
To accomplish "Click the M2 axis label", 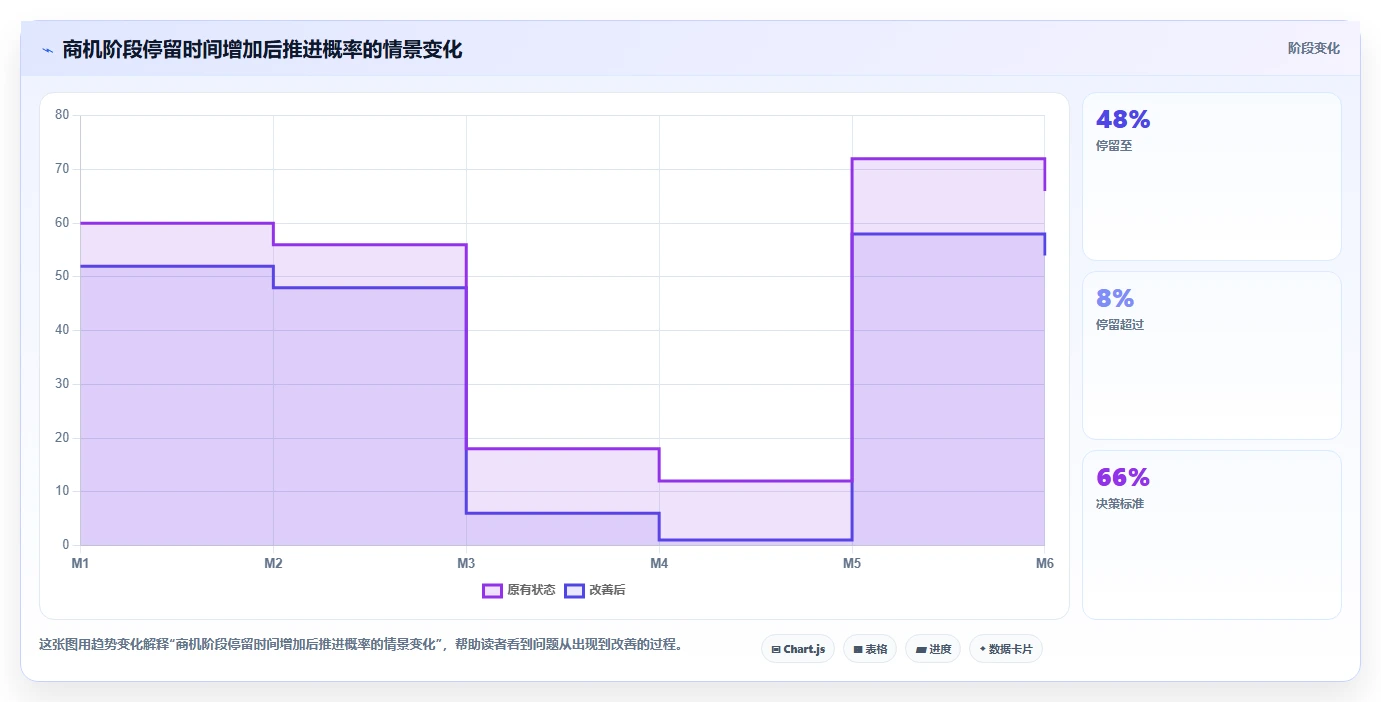I will [x=273, y=563].
